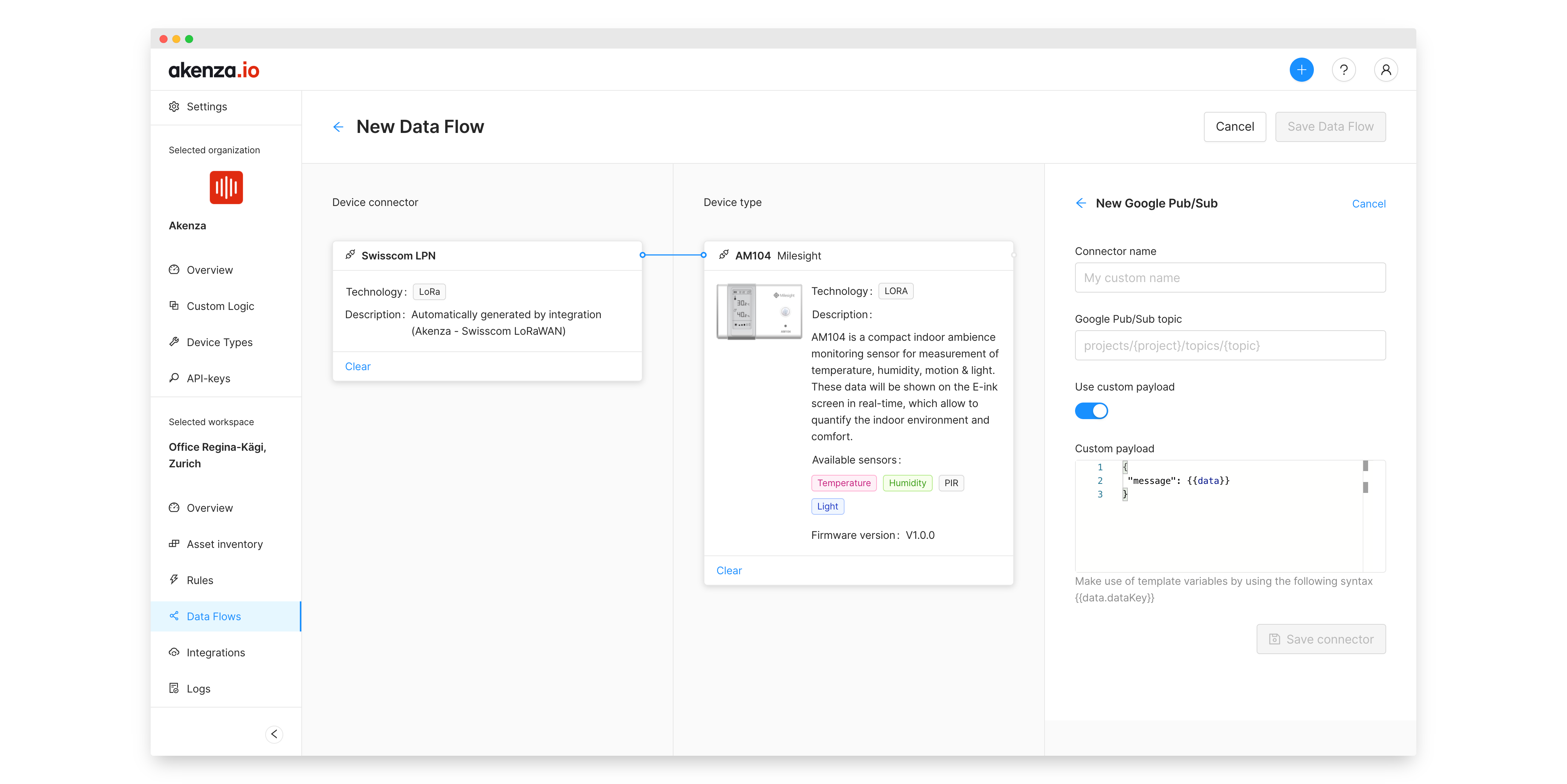Go back with arrow beside New Google Pub/Sub
1567x784 pixels.
click(x=1081, y=203)
